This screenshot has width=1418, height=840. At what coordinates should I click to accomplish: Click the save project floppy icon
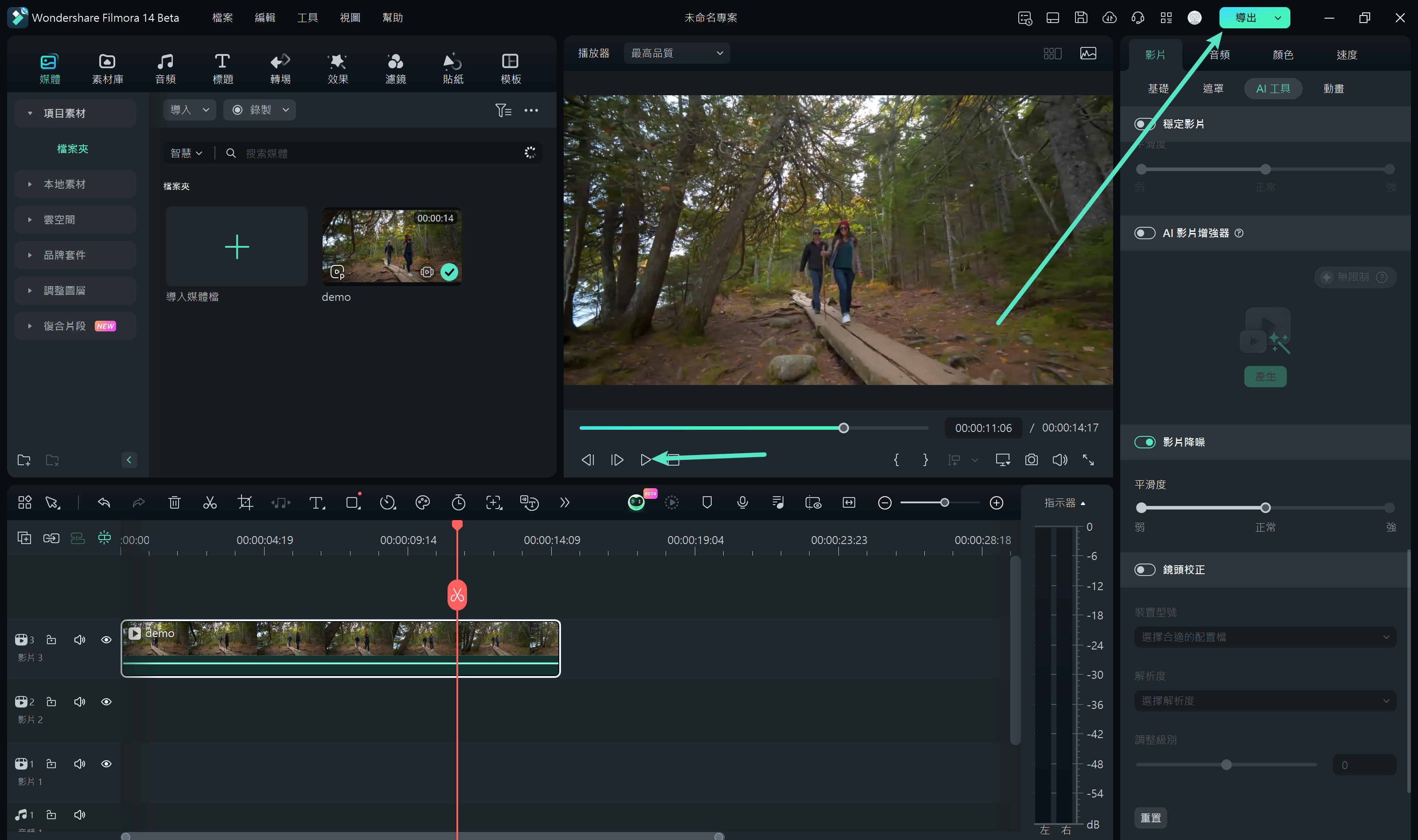pos(1081,18)
